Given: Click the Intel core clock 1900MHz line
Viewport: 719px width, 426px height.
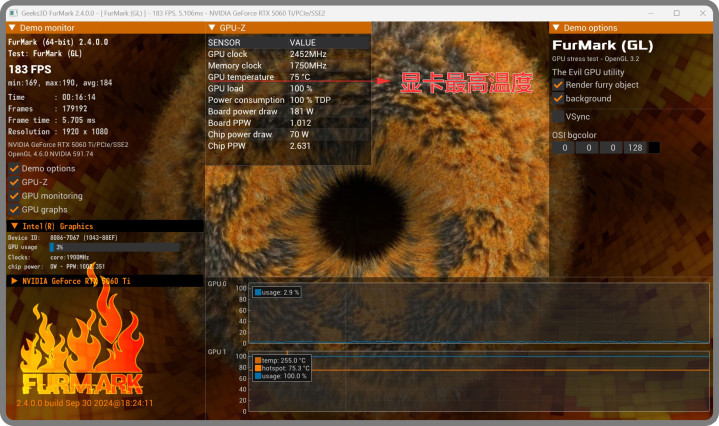Looking at the screenshot, I should pos(48,257).
